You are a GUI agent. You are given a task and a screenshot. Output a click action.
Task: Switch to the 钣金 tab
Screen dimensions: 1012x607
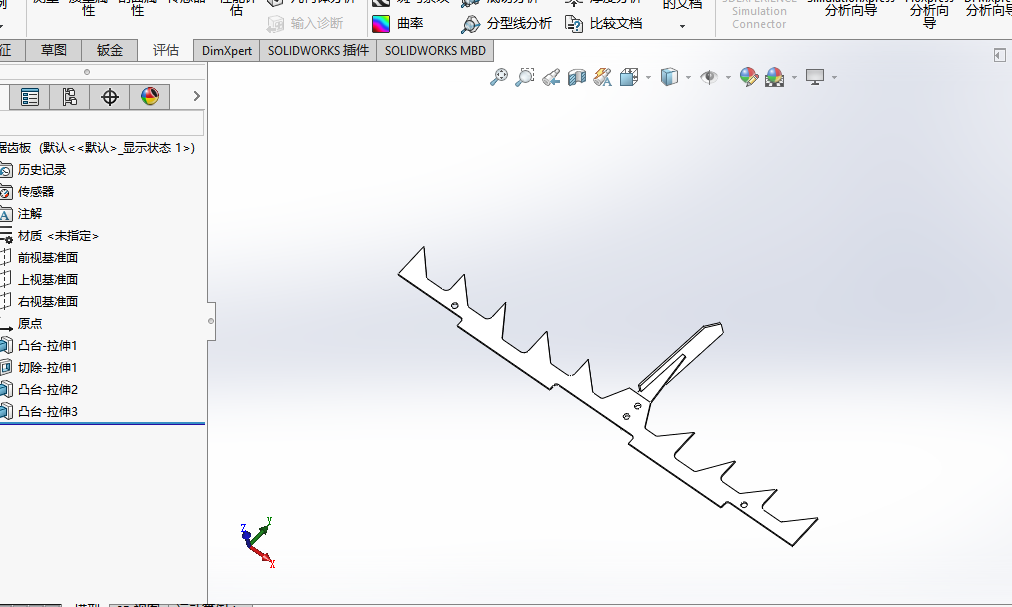click(x=110, y=50)
